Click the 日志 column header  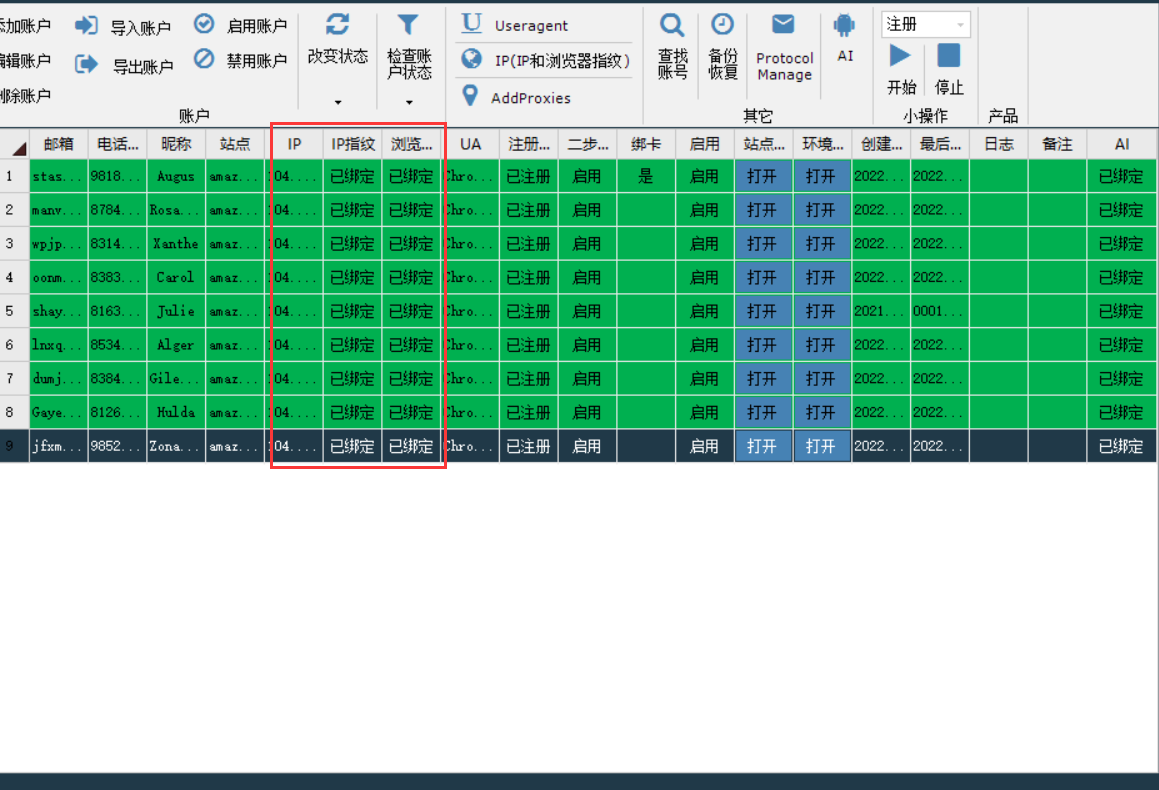click(x=999, y=144)
